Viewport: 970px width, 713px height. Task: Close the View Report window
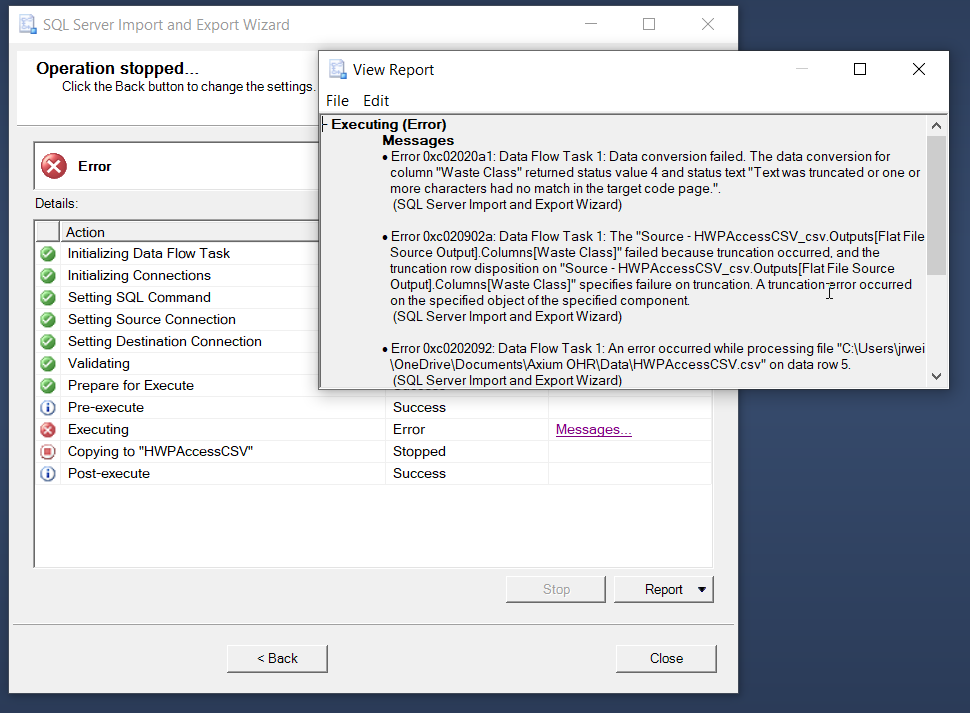click(x=919, y=69)
